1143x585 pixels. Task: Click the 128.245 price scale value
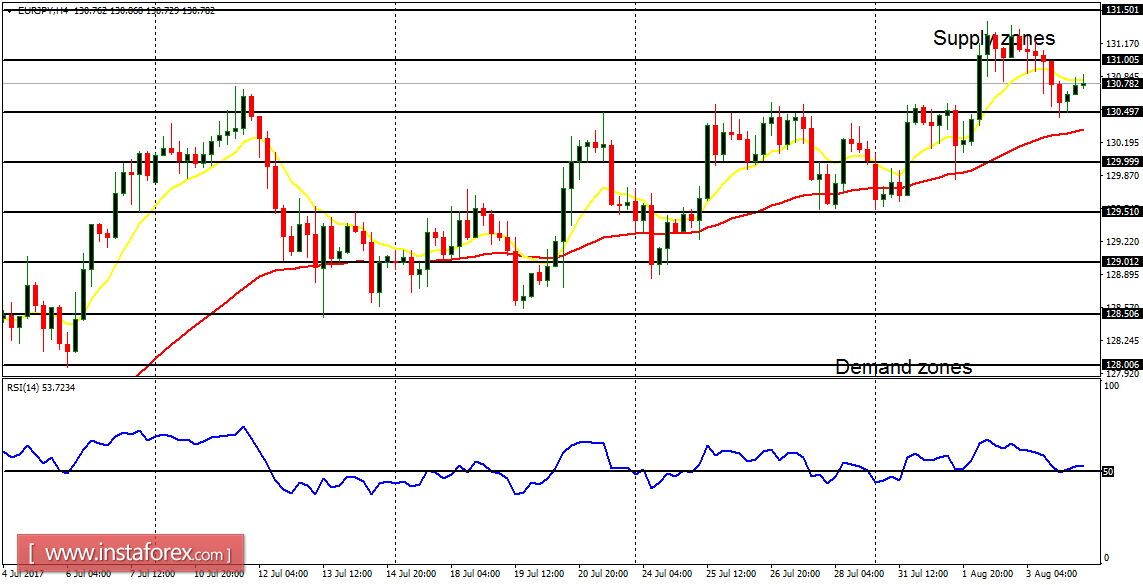tap(1123, 340)
